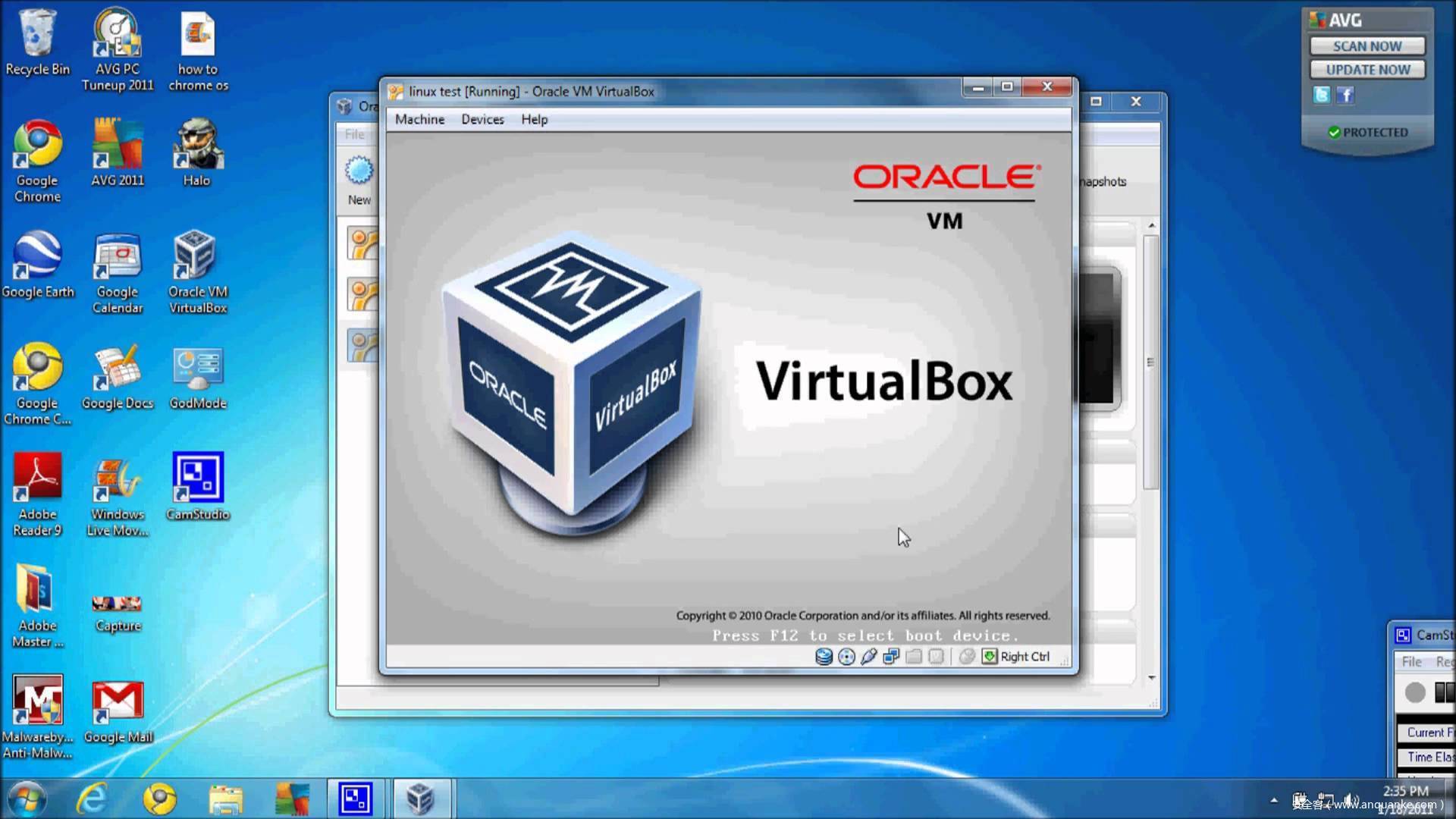Click the mouse integration status icon

tap(966, 657)
